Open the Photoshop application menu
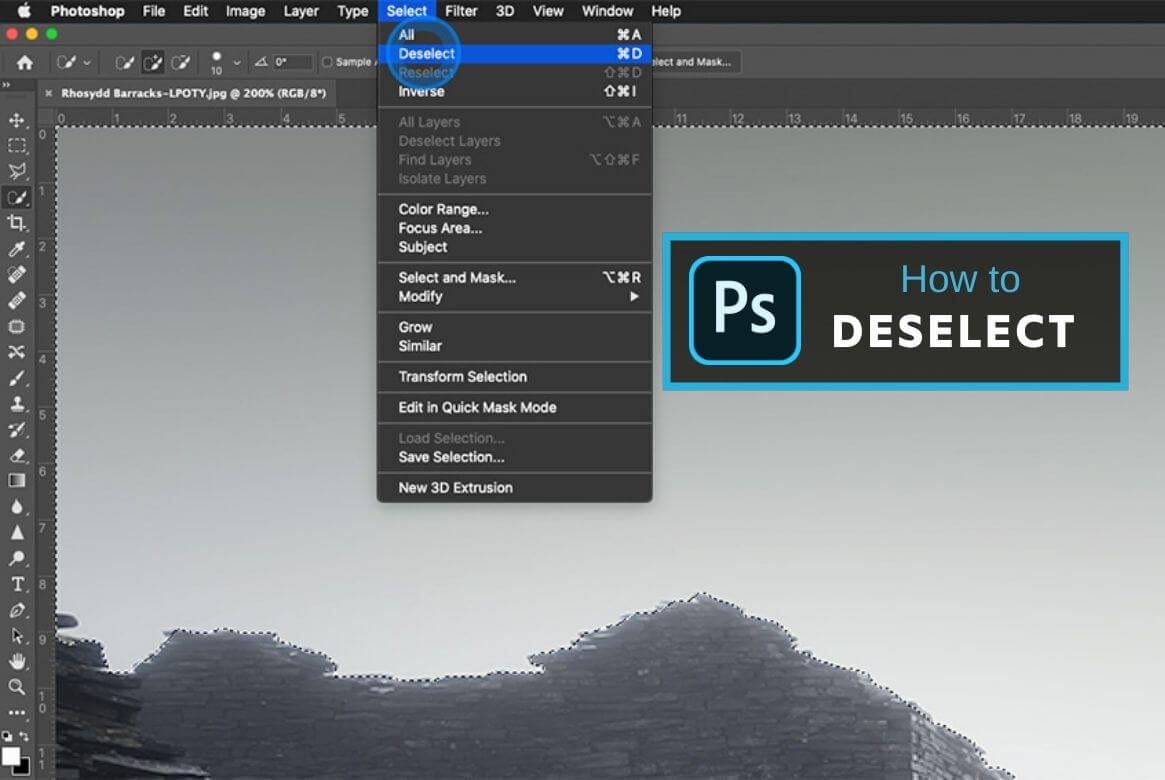 [x=87, y=11]
